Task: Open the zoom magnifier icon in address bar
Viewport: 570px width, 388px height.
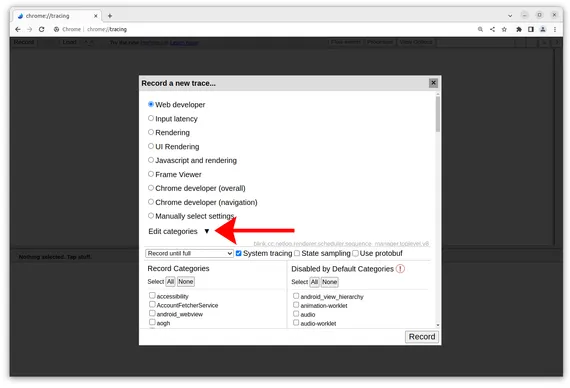Action: [x=480, y=29]
